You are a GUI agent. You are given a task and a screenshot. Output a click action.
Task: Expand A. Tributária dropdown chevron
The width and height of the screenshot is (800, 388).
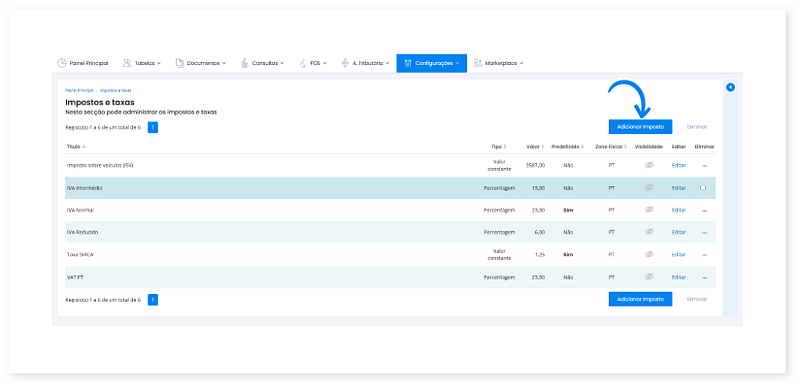point(387,63)
